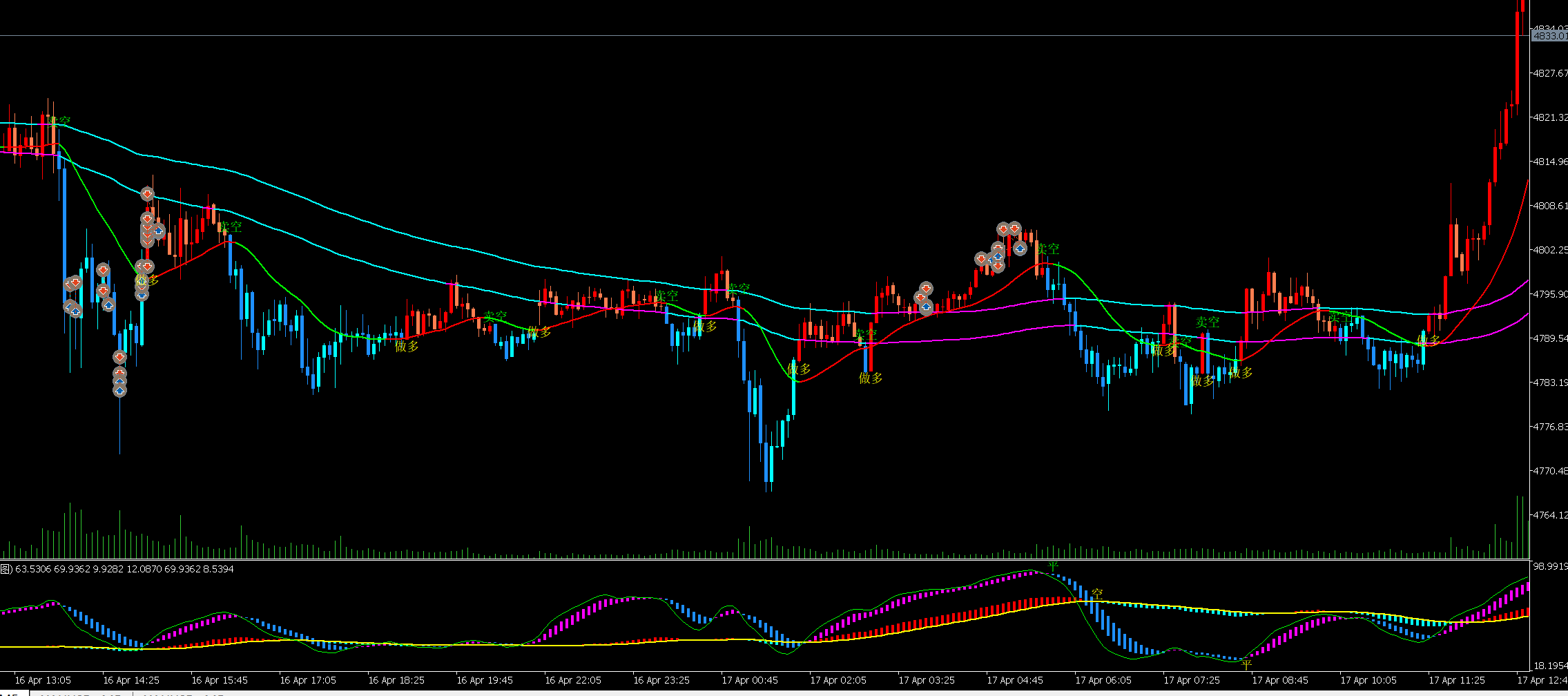Click the 卖空 label near 16 Apr 23:25
The image size is (1568, 696).
[x=666, y=296]
